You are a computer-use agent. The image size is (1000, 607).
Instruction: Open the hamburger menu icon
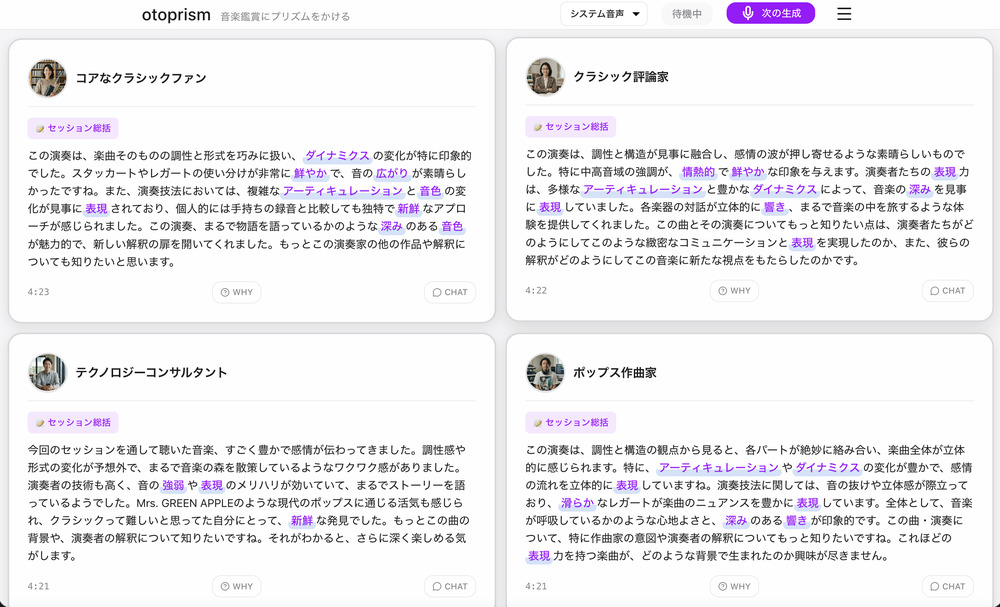pyautogui.click(x=844, y=13)
